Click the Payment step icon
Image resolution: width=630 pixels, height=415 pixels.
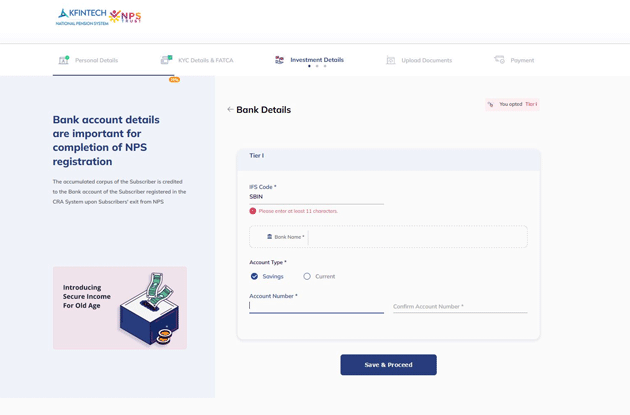(x=499, y=60)
